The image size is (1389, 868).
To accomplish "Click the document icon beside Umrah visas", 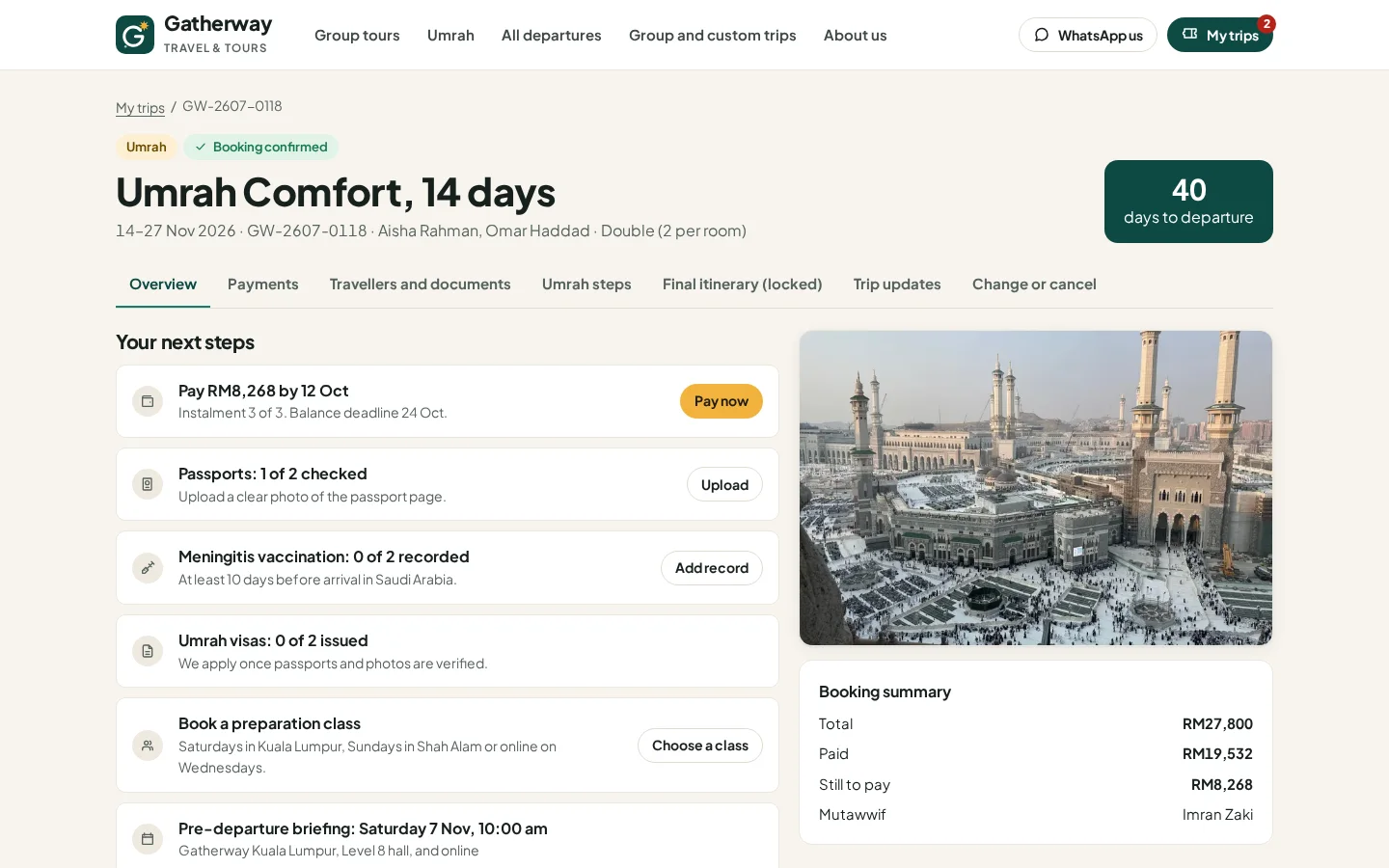I will (148, 651).
